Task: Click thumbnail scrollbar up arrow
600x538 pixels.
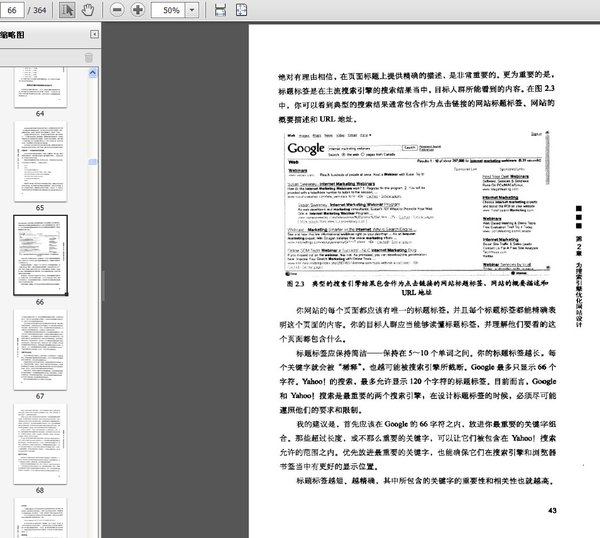Action: coord(93,73)
